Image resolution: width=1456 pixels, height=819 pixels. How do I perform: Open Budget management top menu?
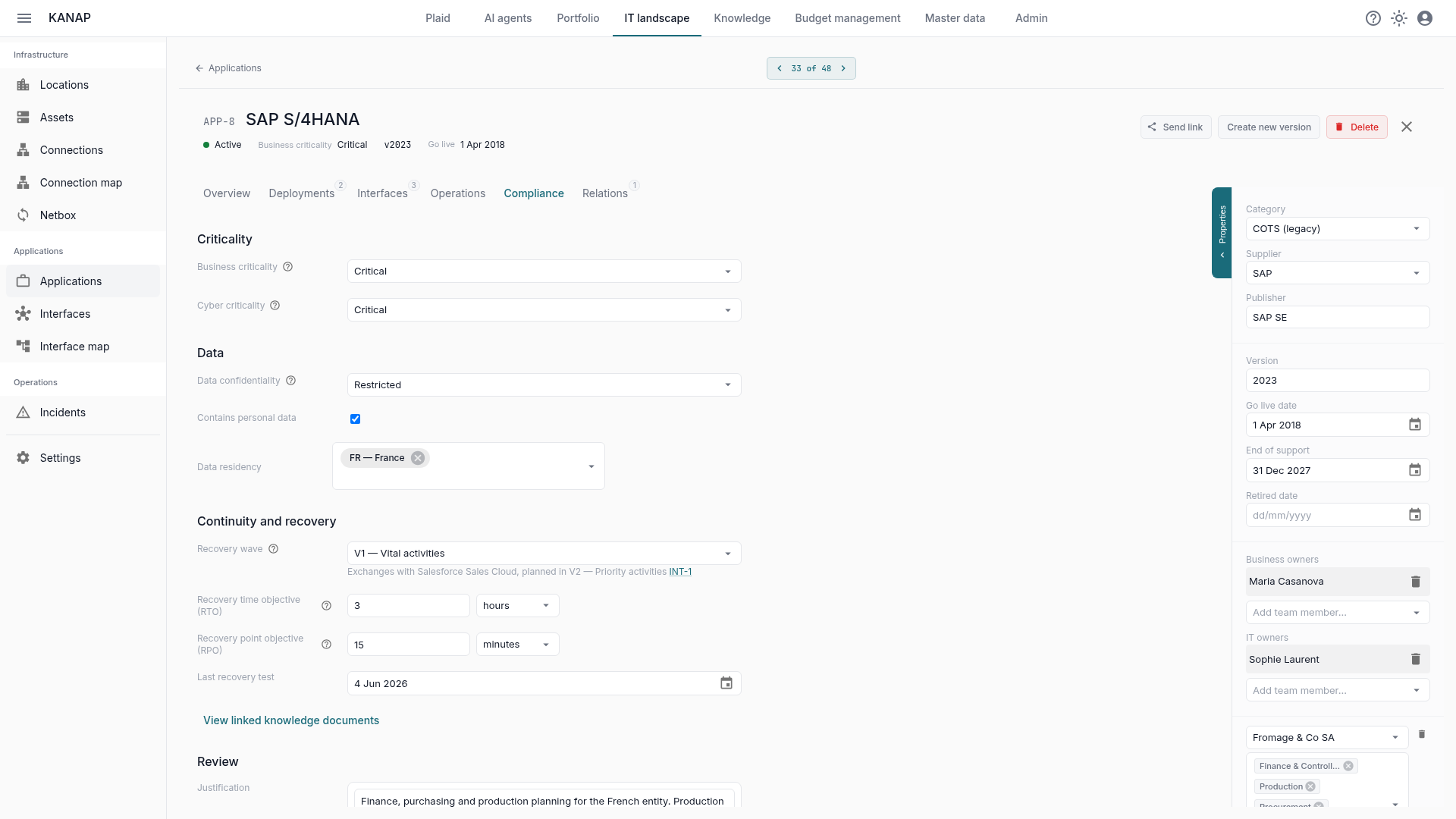(x=848, y=18)
